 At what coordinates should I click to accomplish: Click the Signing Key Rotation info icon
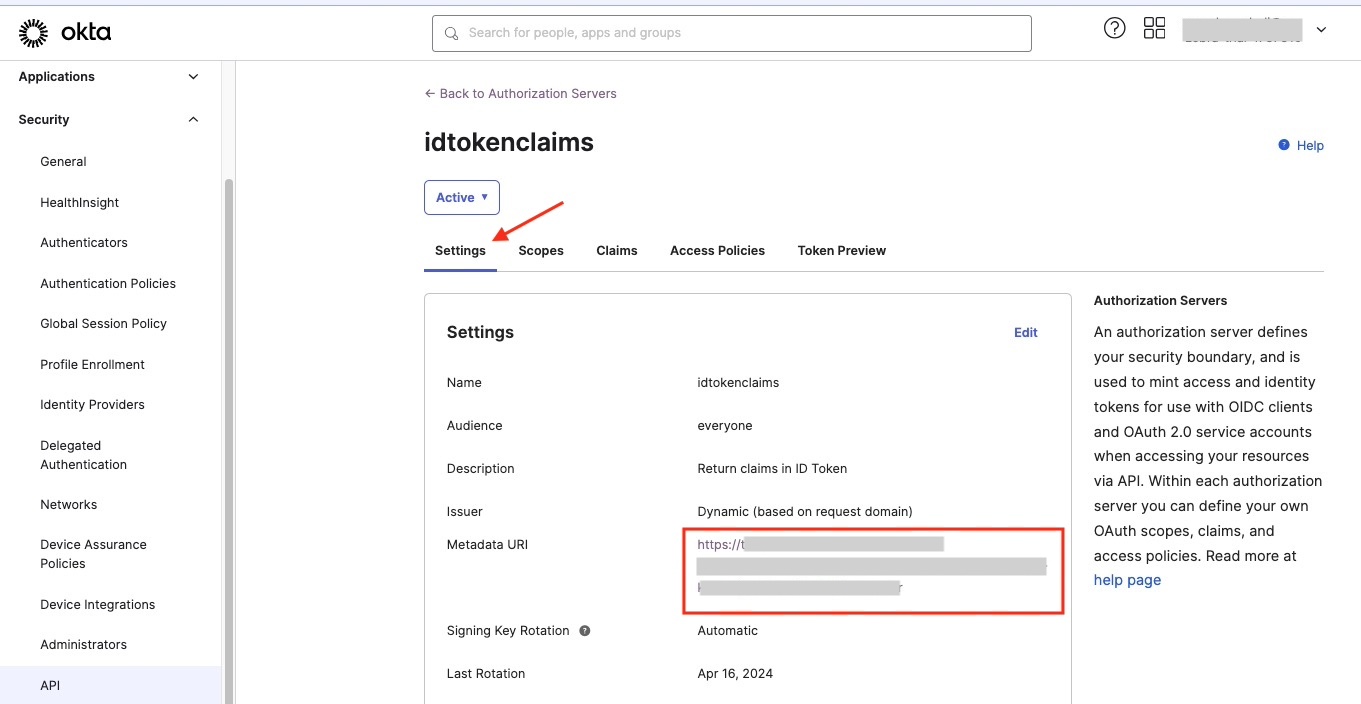point(585,631)
